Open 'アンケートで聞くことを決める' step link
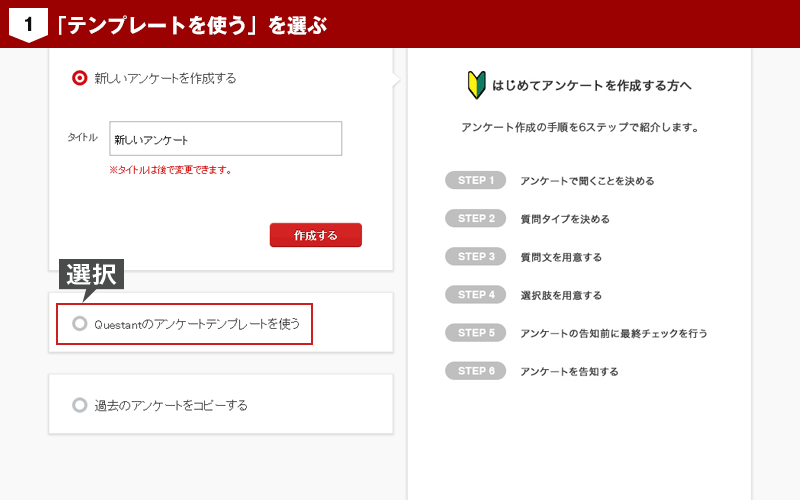 pyautogui.click(x=587, y=181)
